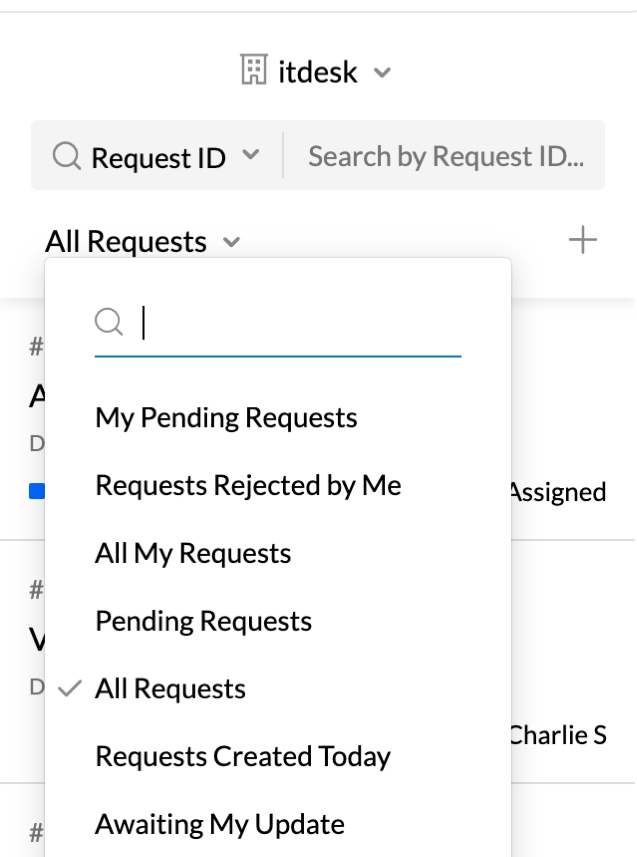Viewport: 637px width, 857px height.
Task: Focus the Search by Request ID field
Action: pos(446,156)
